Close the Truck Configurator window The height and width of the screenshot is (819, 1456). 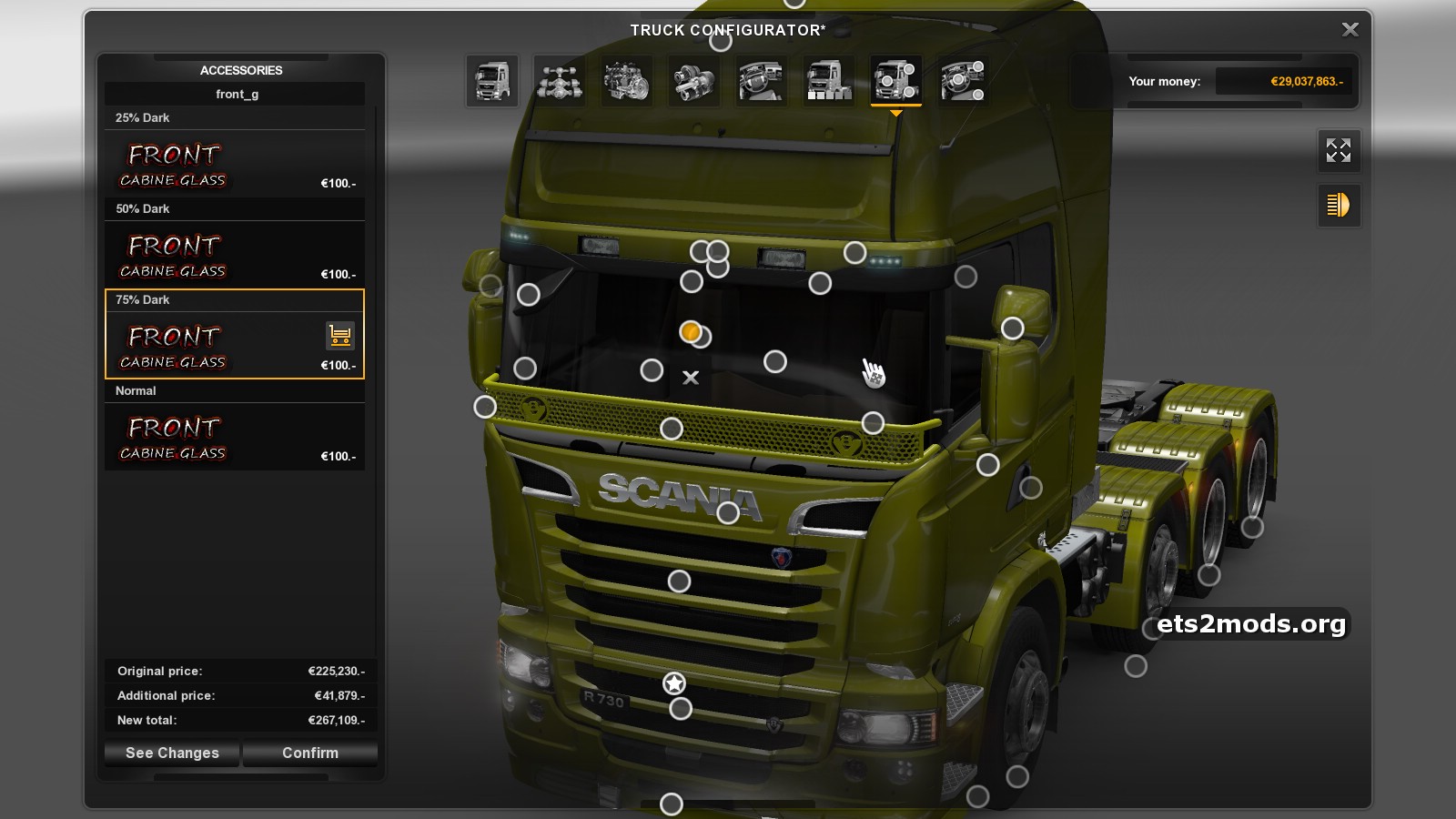pyautogui.click(x=1350, y=30)
